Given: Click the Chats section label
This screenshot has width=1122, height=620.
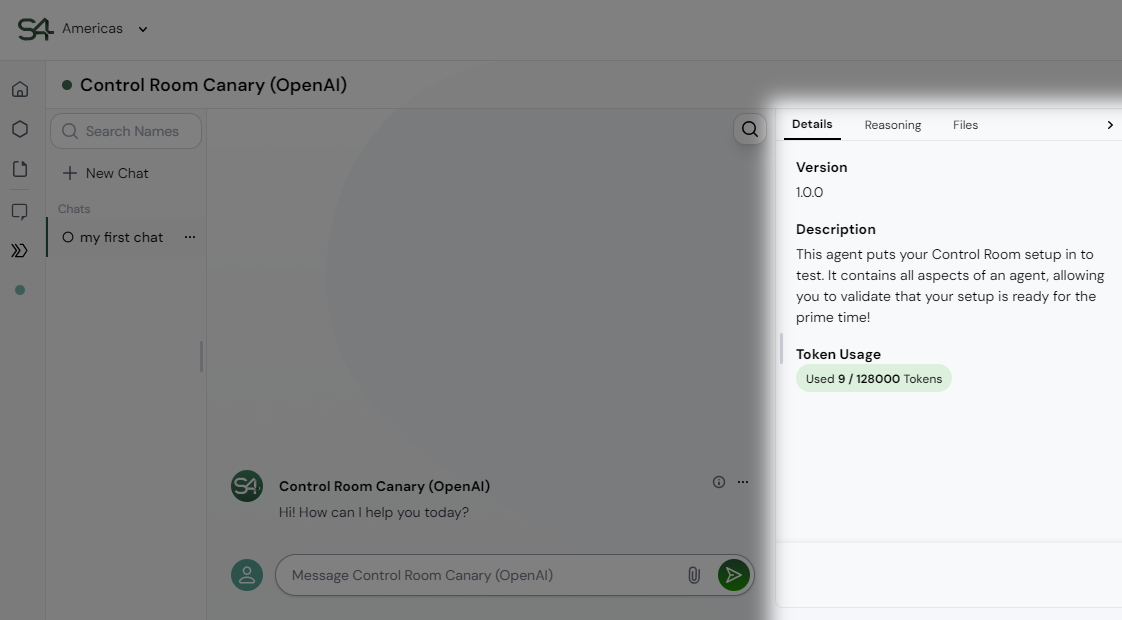Looking at the screenshot, I should point(74,209).
